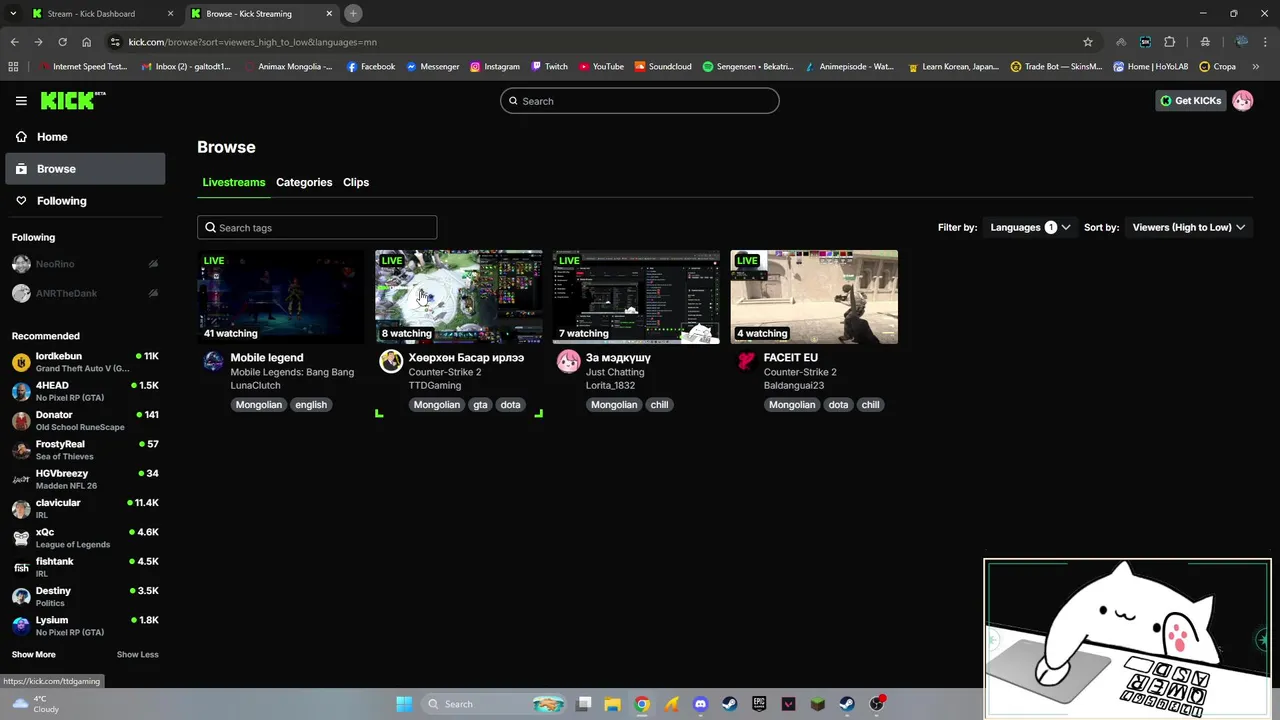Click the gta tag on TTDGaming stream
1280x720 pixels.
pos(480,405)
